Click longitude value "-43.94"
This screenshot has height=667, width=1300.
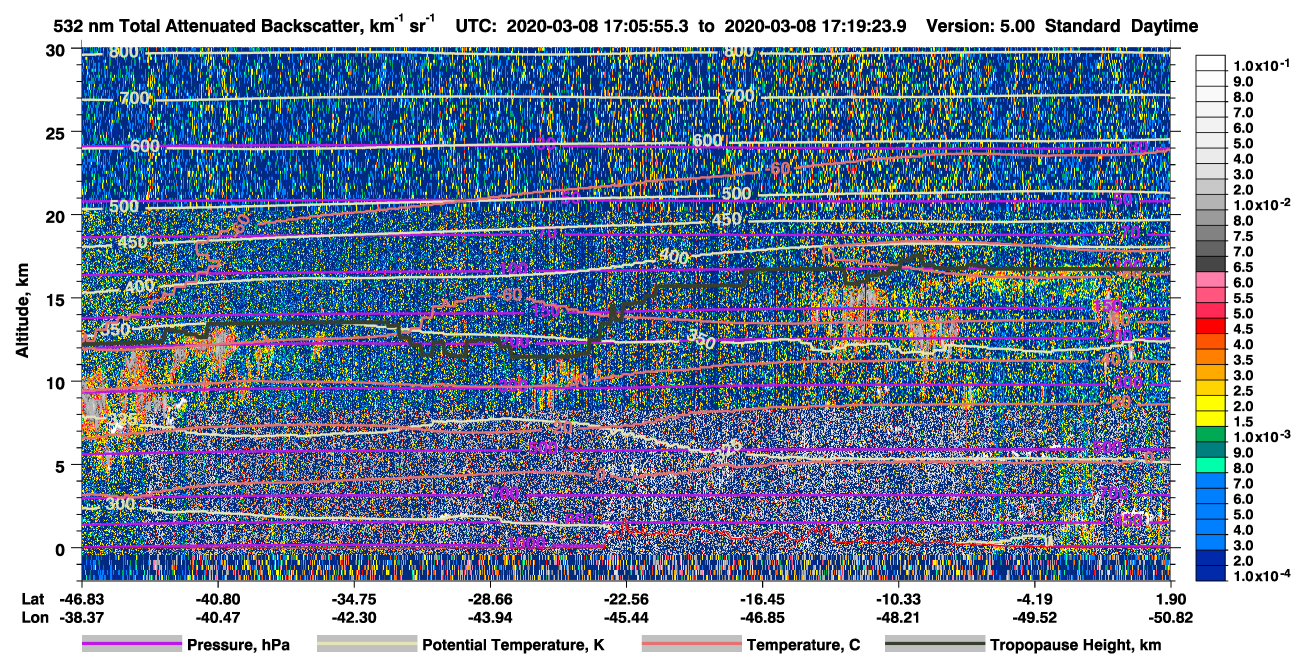coord(489,617)
